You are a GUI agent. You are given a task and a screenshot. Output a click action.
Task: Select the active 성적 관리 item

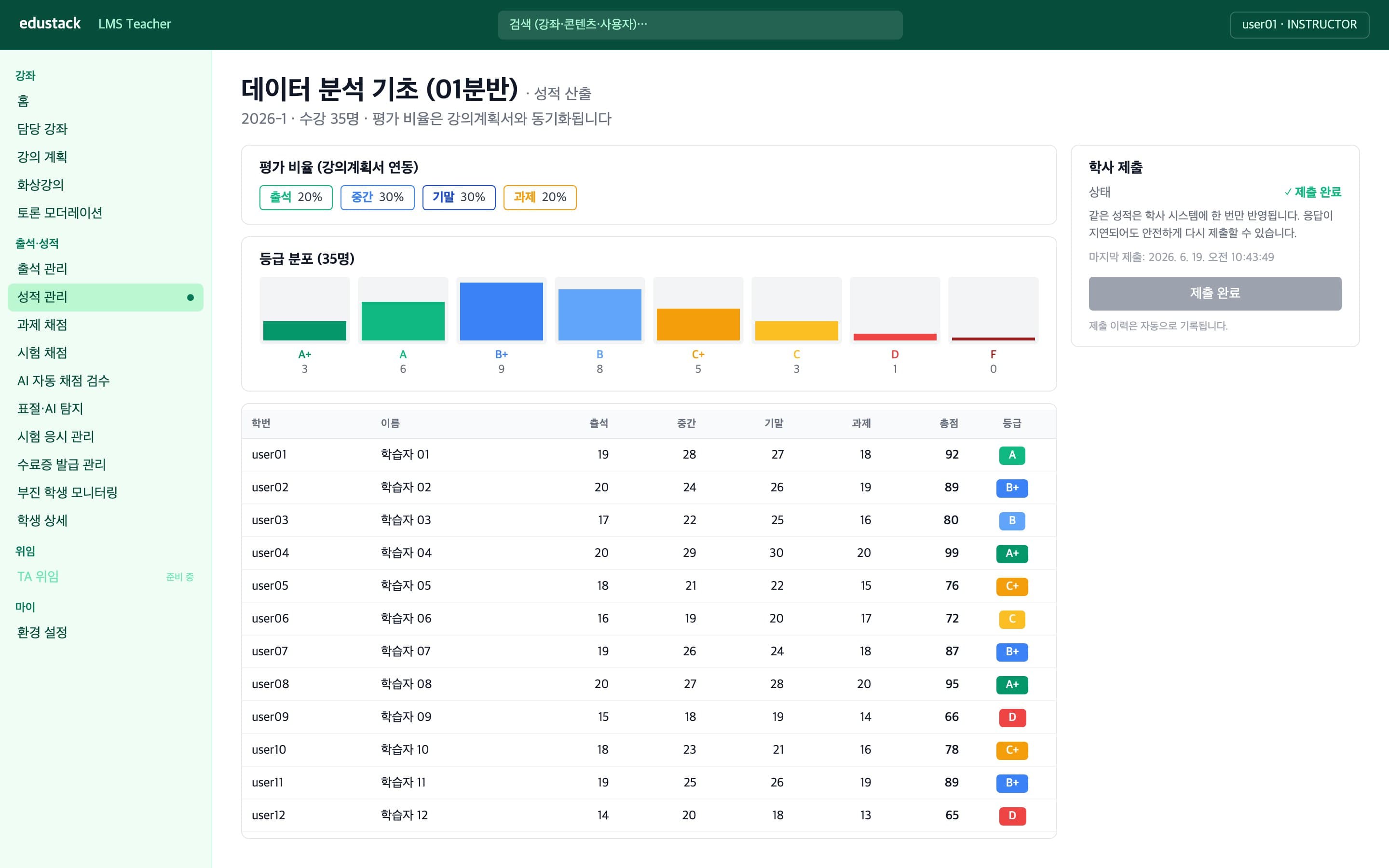pyautogui.click(x=106, y=297)
